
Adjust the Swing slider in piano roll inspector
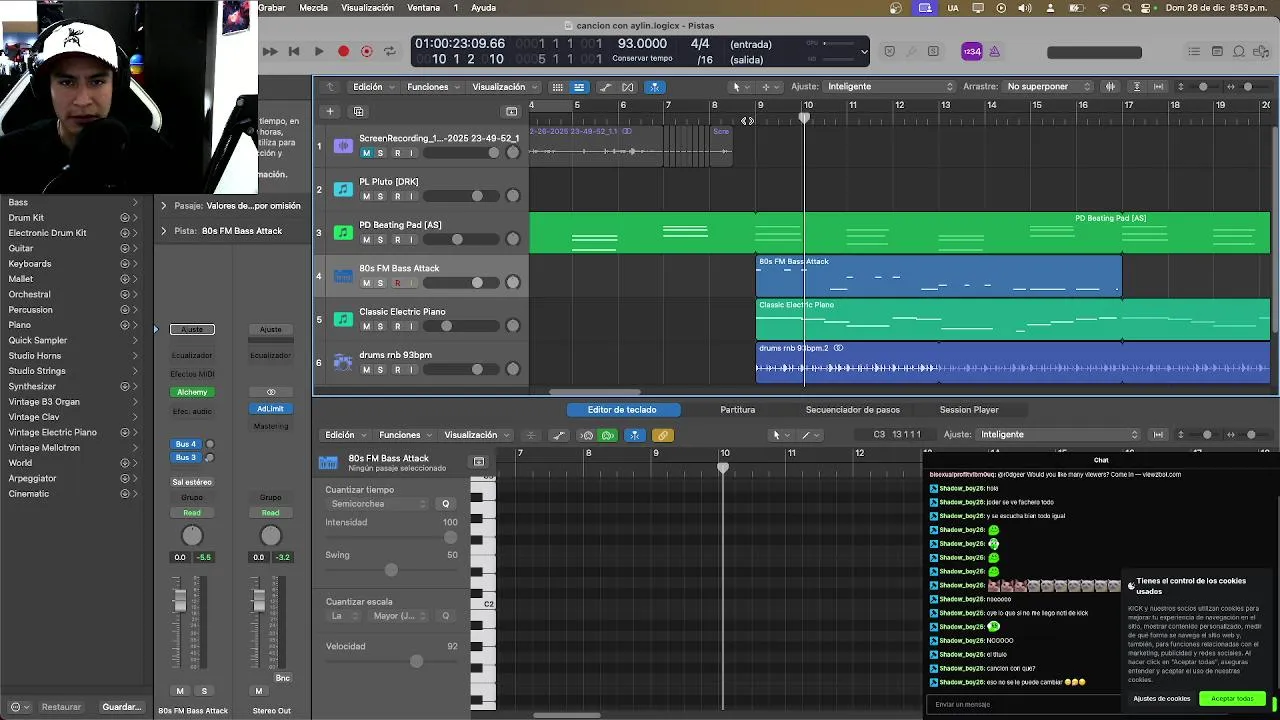point(391,570)
